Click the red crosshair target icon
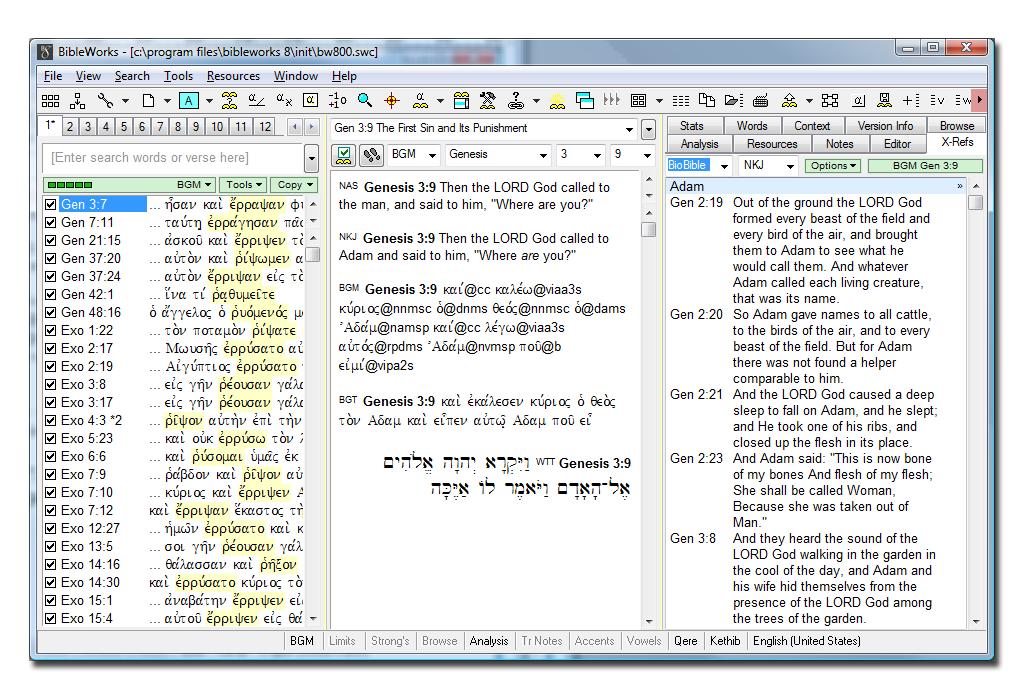 (392, 100)
